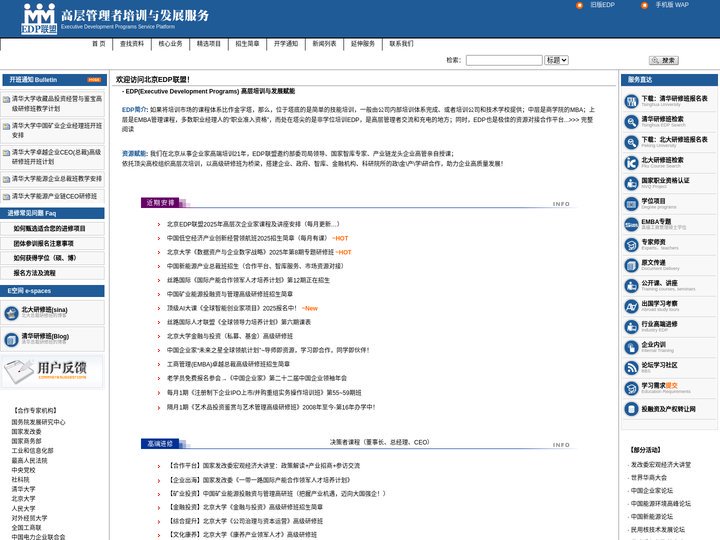The width and height of the screenshot is (720, 540).
Task: Open the 旧版EDP link
Action: 602,5
